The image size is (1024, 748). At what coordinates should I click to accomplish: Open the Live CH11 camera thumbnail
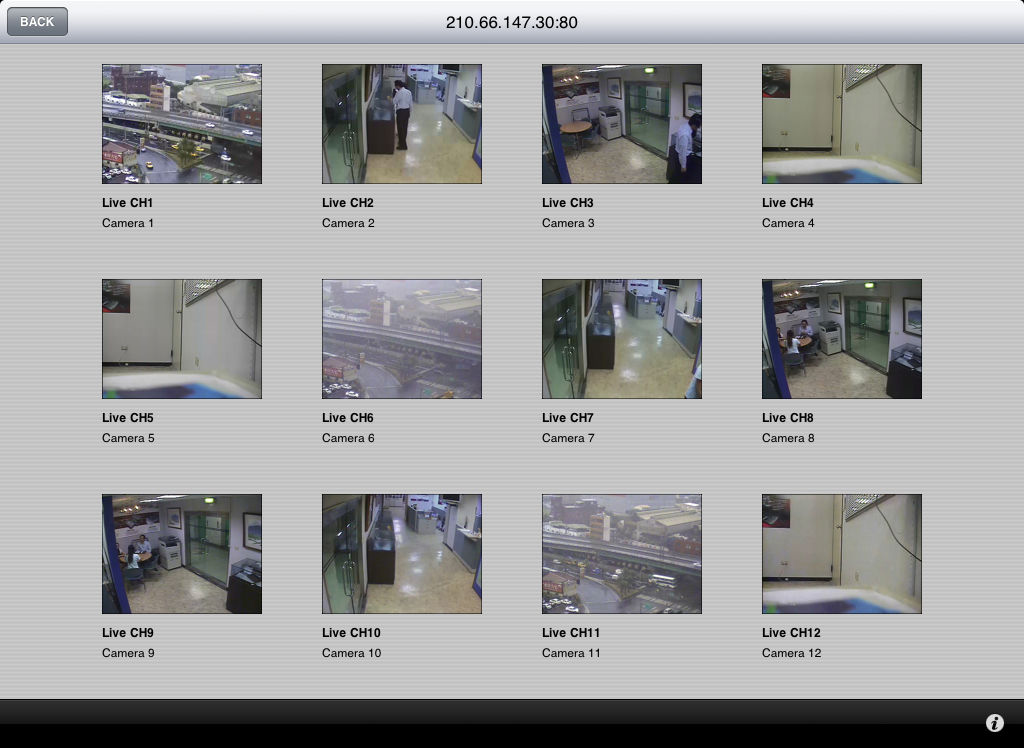pyautogui.click(x=622, y=553)
